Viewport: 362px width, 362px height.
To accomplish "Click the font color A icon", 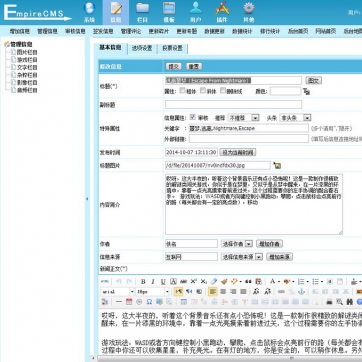I will click(x=272, y=282).
